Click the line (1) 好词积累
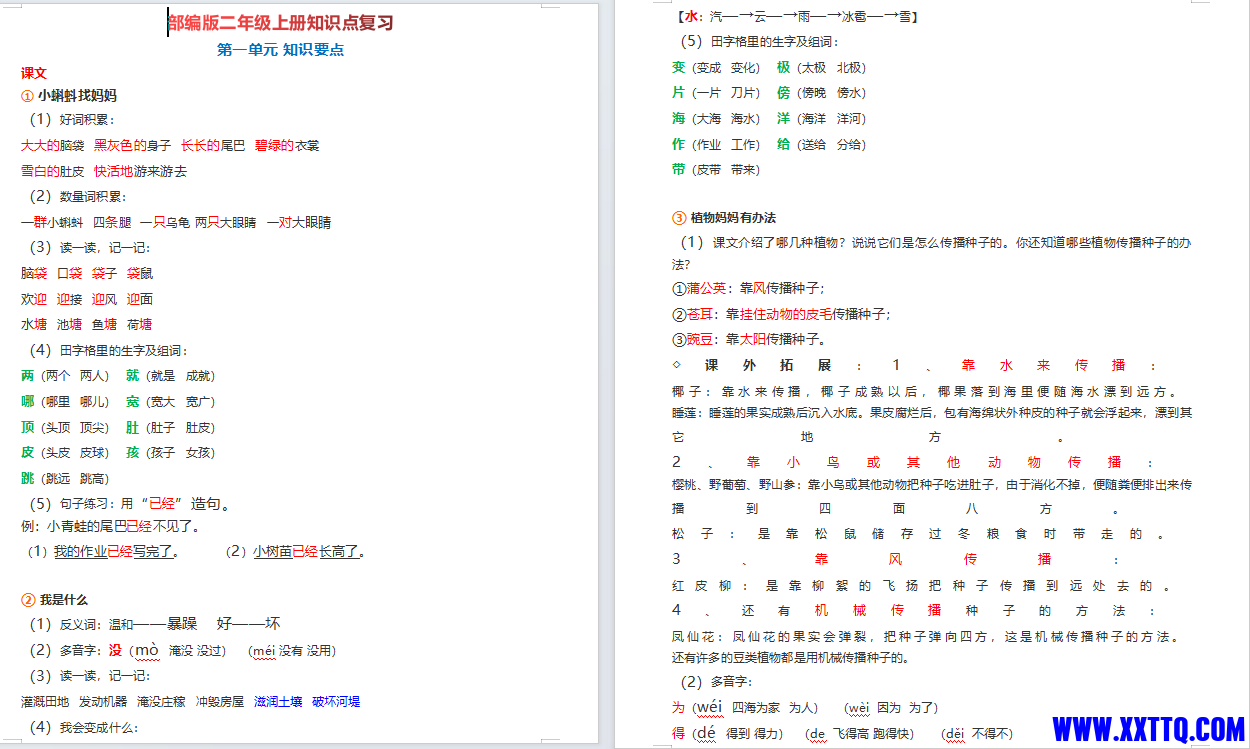The height and width of the screenshot is (749, 1250). pyautogui.click(x=72, y=120)
